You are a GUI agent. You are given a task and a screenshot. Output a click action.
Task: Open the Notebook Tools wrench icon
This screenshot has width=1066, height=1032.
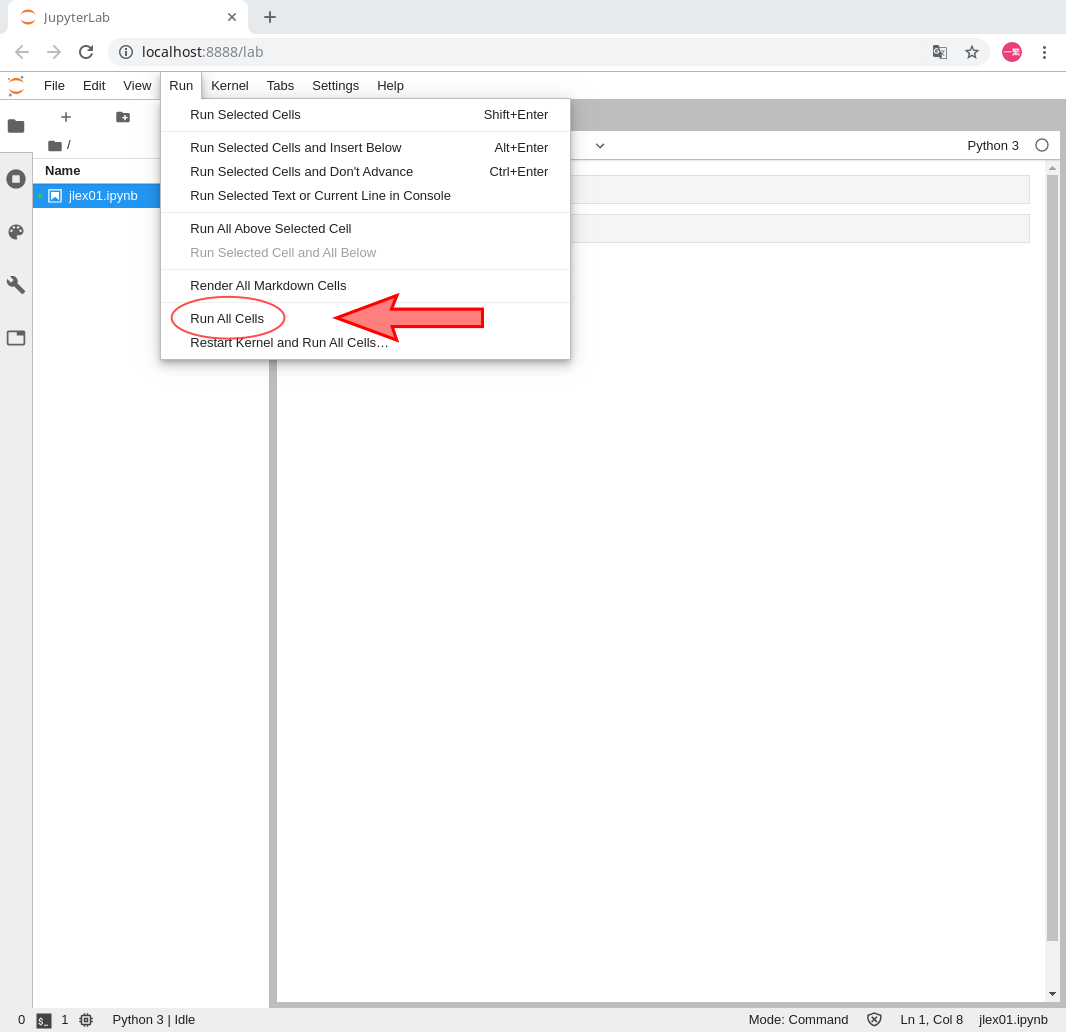tap(16, 285)
